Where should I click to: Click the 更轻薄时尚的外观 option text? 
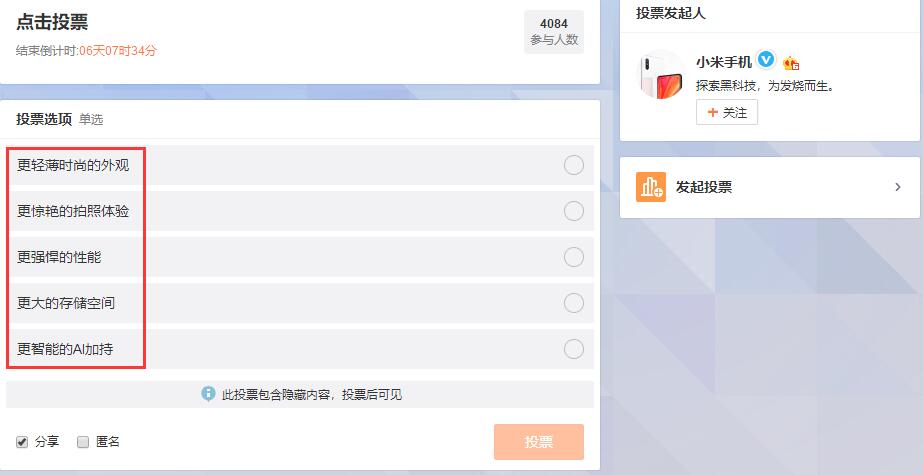(x=73, y=165)
